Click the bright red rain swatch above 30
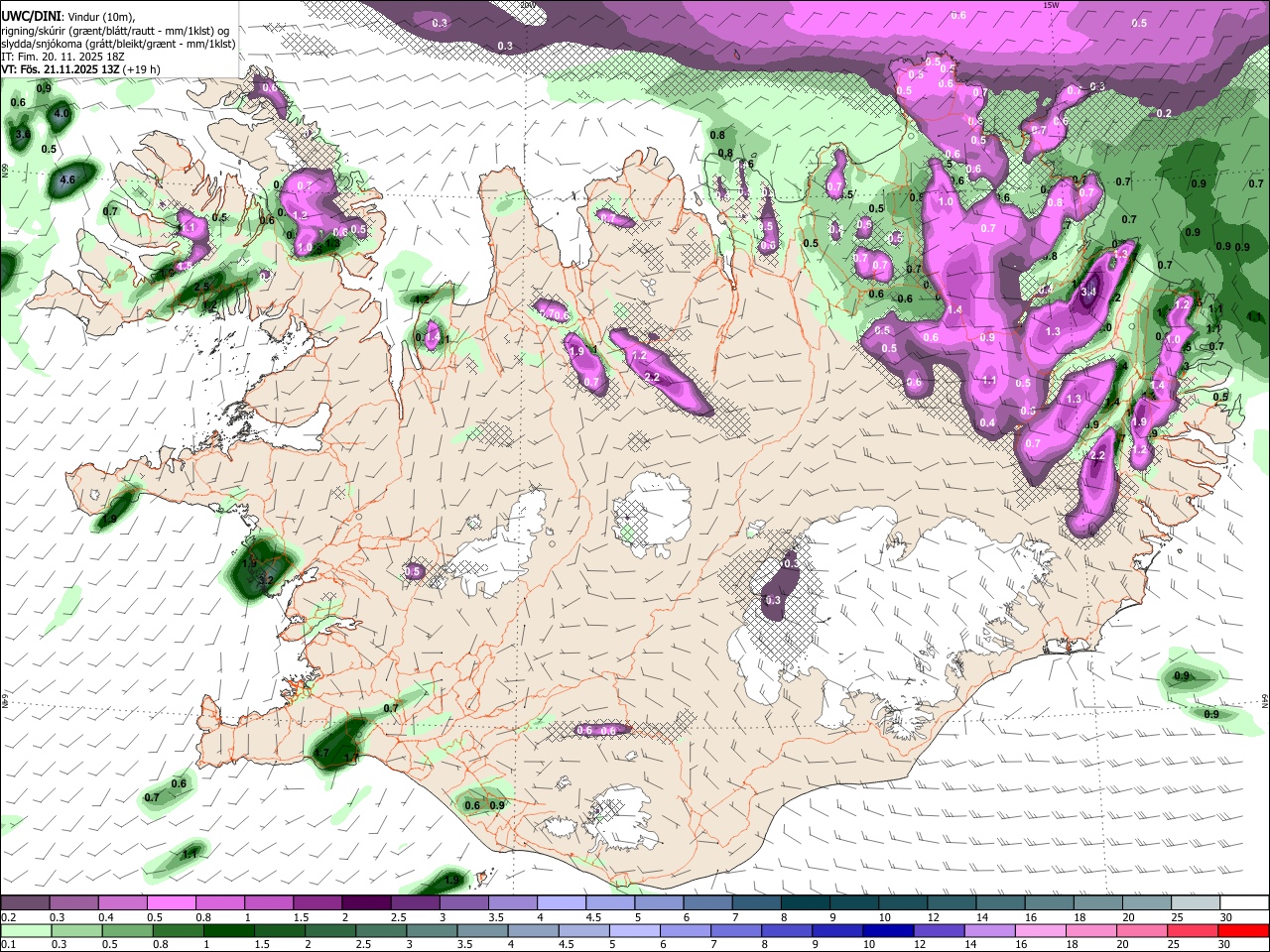Screen dimensions: 1270x952 pyautogui.click(x=1245, y=930)
